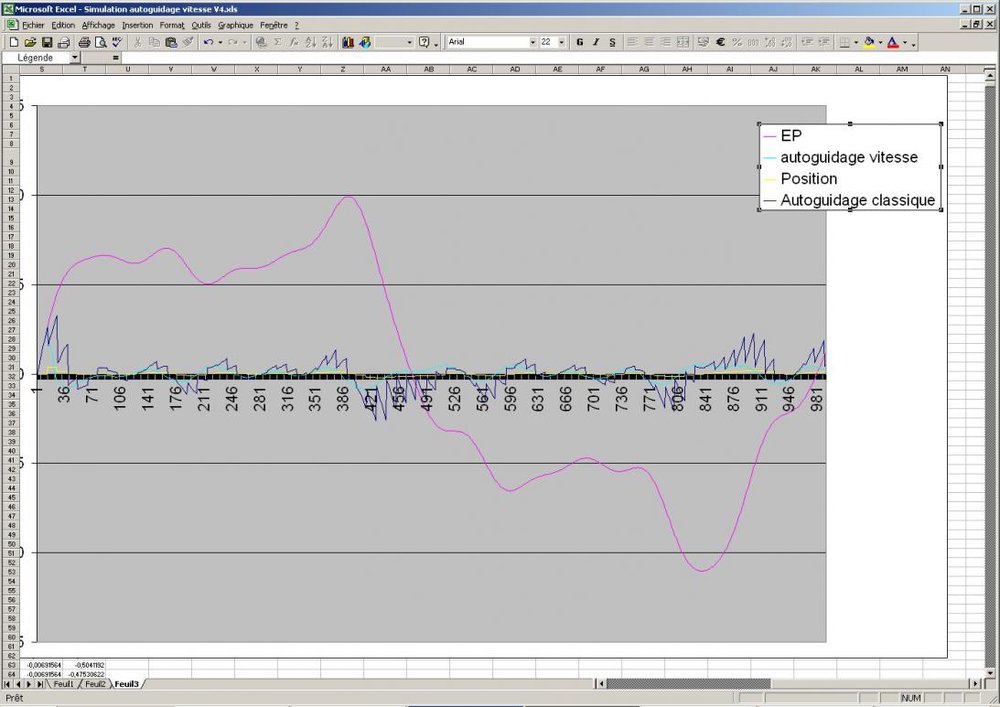Toggle underline (S) formatting
Image resolution: width=1000 pixels, height=707 pixels.
coord(612,42)
